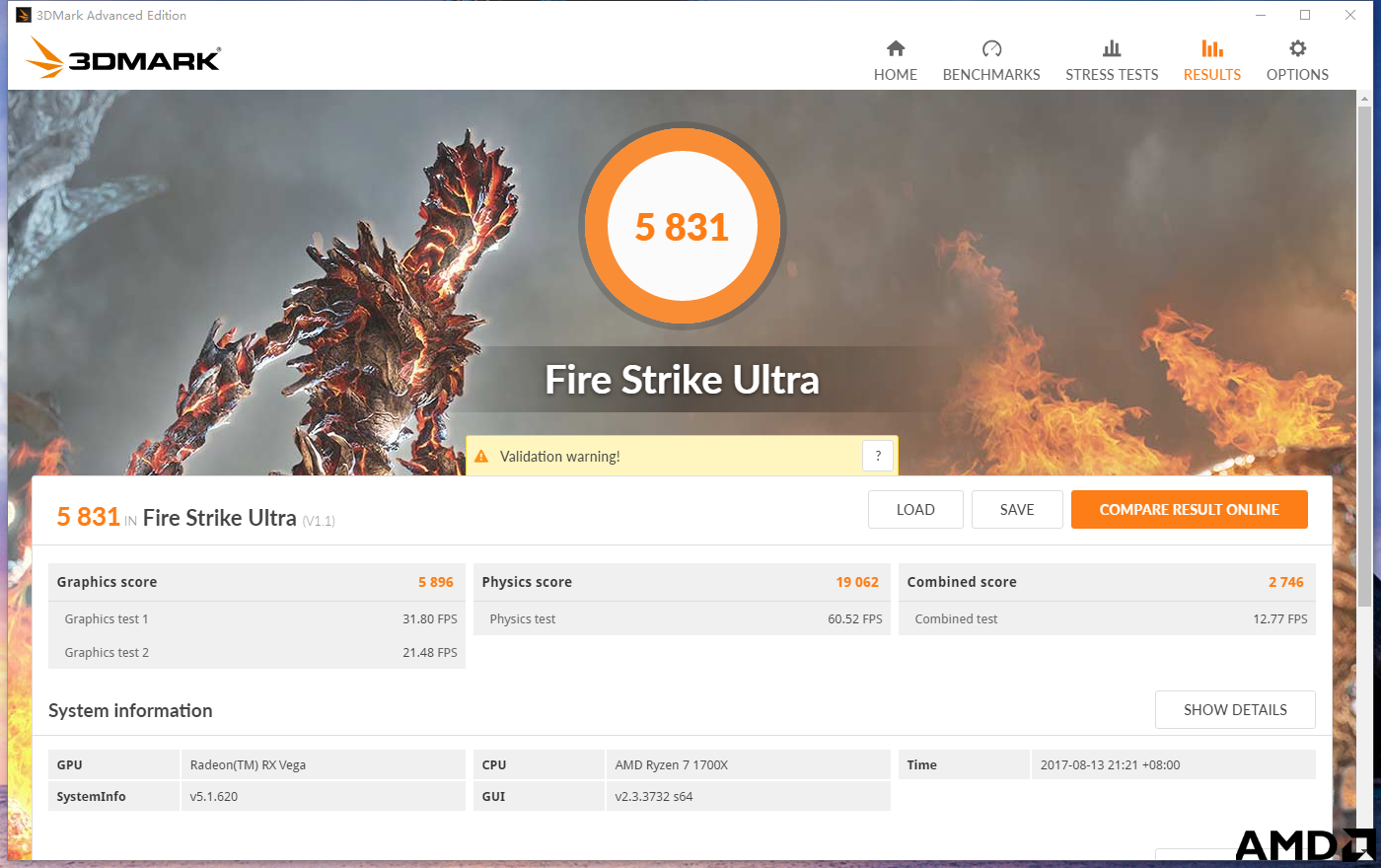Screen dimensions: 1381x868
Task: Open the Benchmarks gauge icon
Action: [x=991, y=48]
